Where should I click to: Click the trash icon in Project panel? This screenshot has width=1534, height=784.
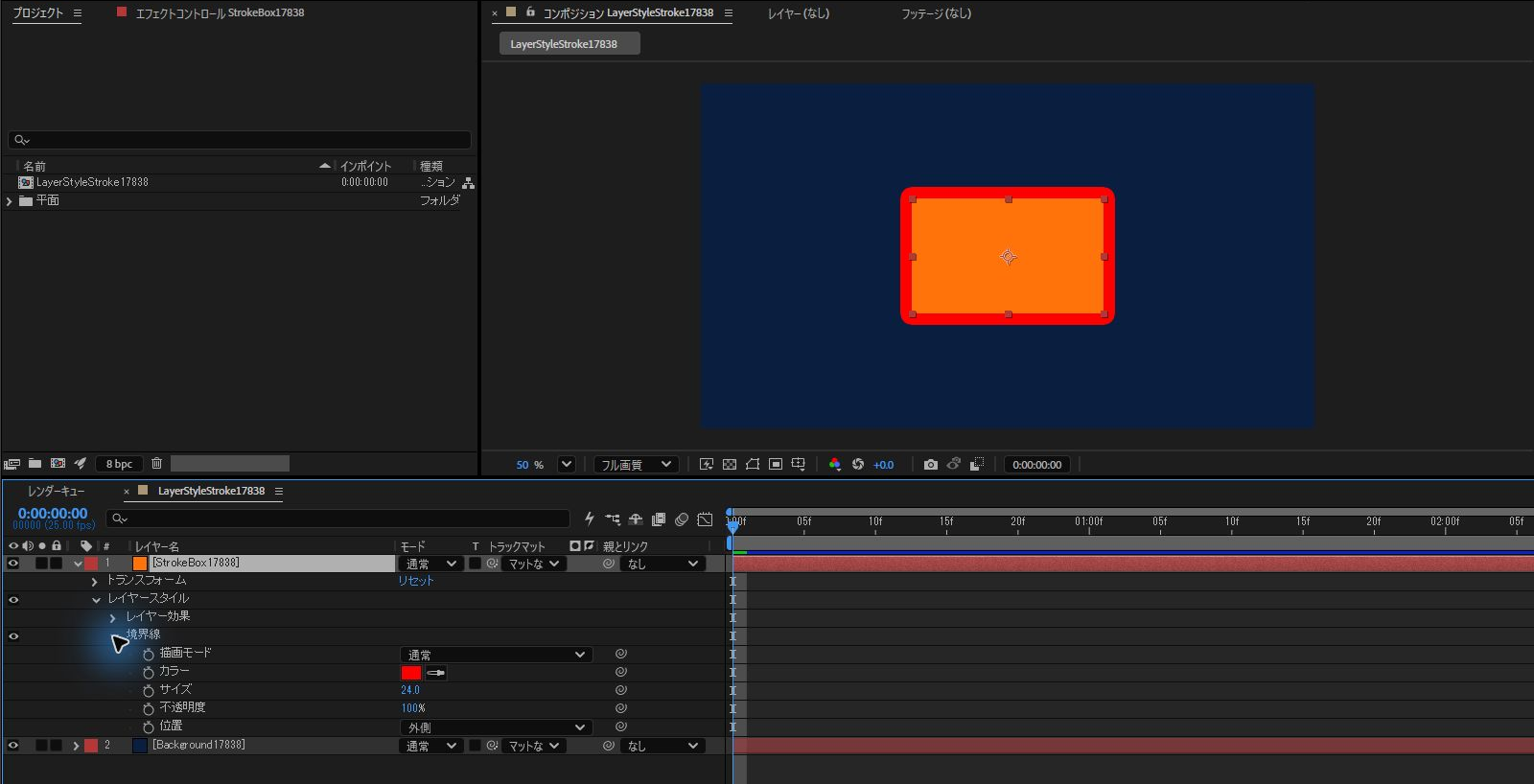(x=156, y=463)
